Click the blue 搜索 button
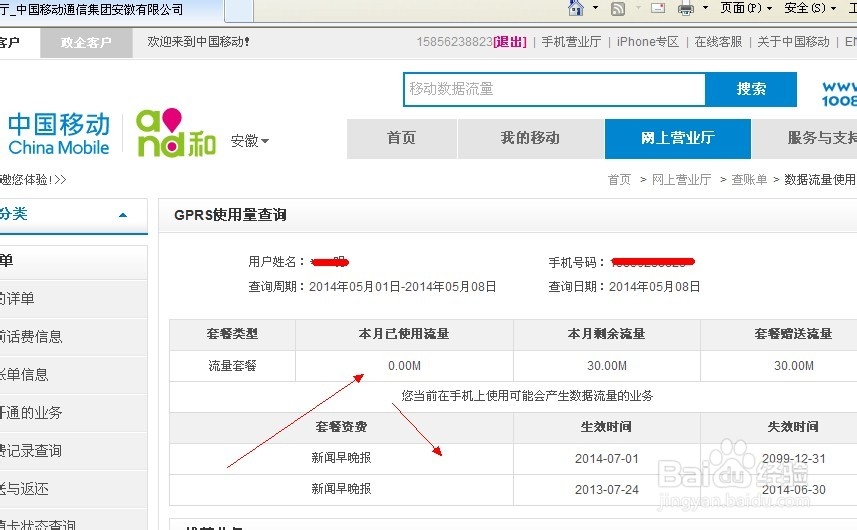The width and height of the screenshot is (857, 530). tap(751, 89)
